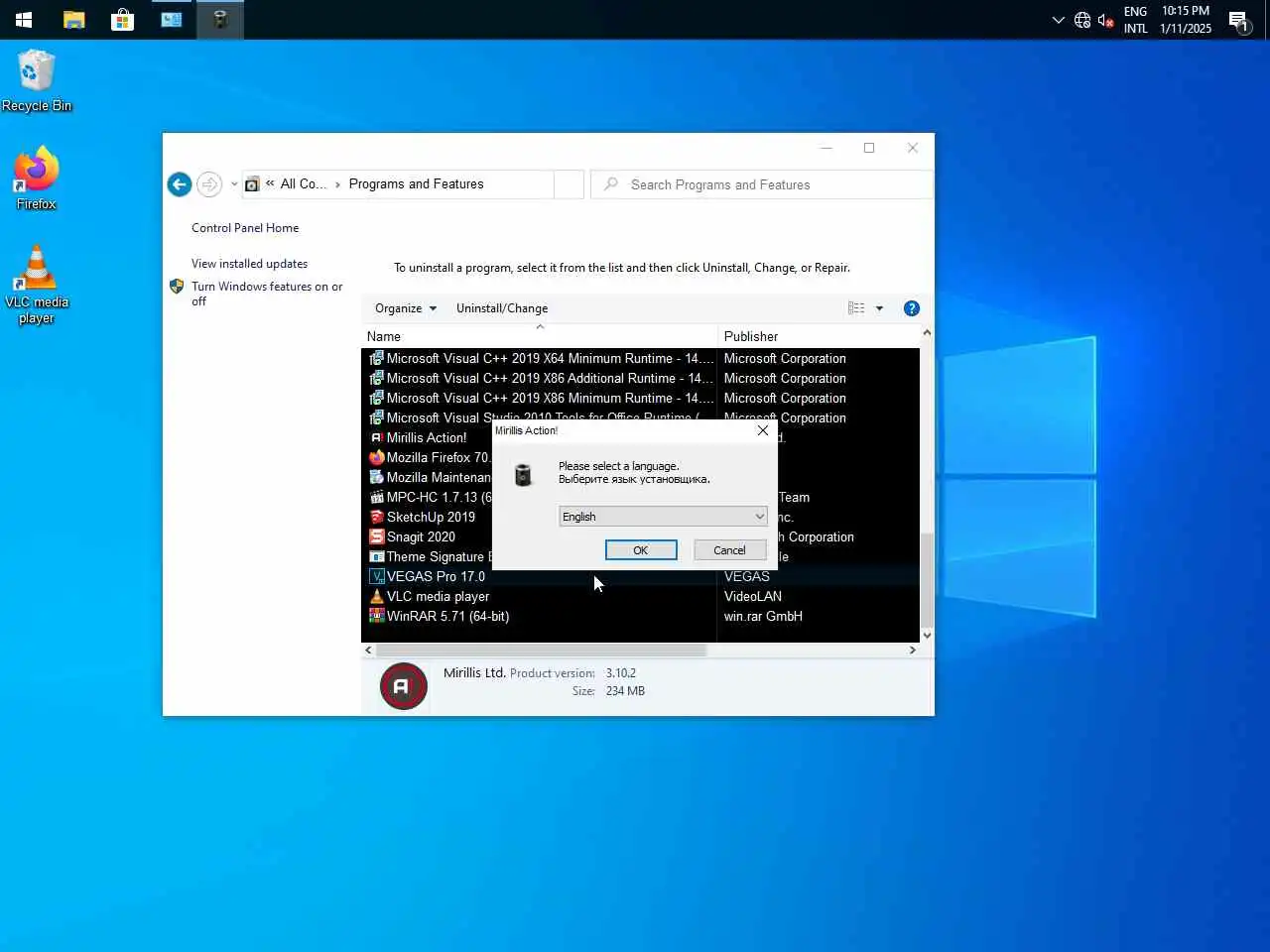Screen dimensions: 1270x952
Task: Click the VideoLAN publisher cell
Action: pos(753,596)
